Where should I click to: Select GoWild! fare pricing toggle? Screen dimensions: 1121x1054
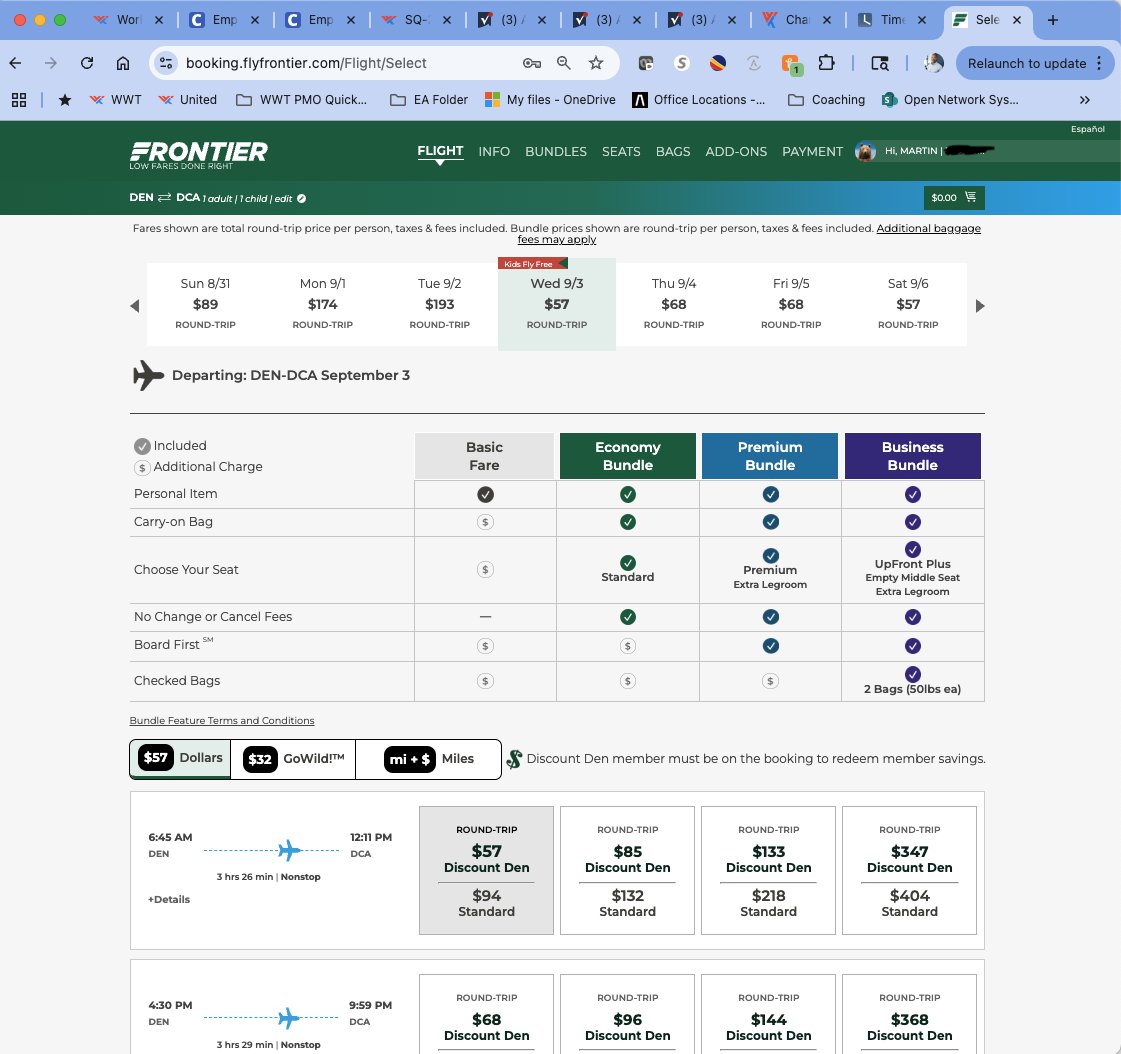coord(293,759)
